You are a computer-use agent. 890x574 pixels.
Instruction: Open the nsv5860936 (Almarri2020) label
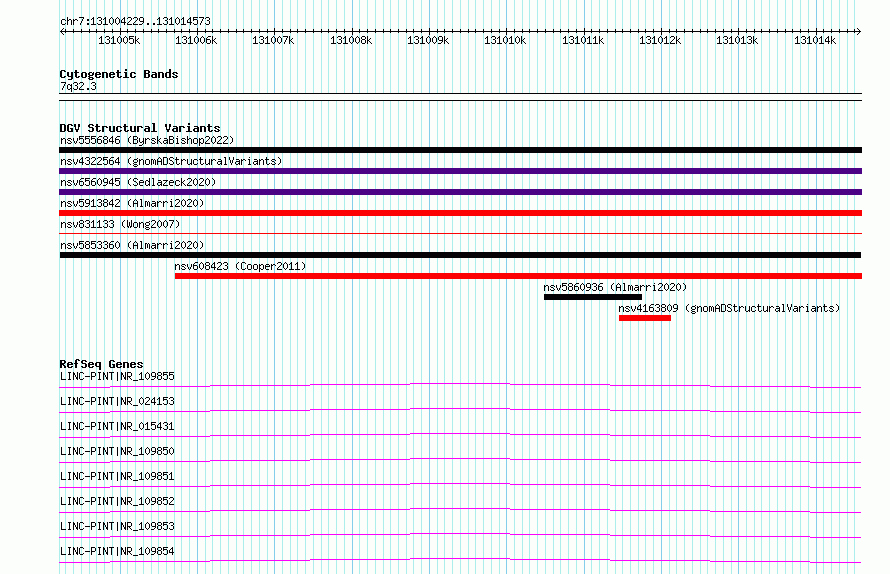[x=615, y=287]
